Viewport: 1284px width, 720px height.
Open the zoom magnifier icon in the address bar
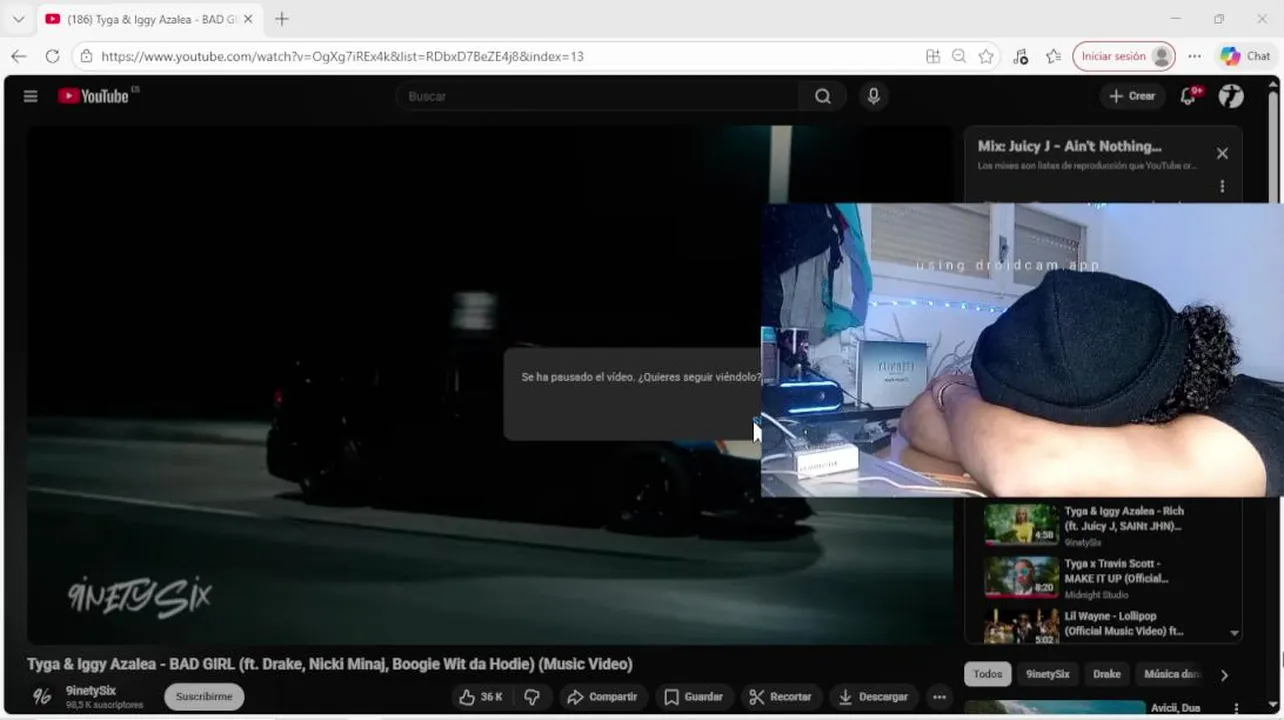(959, 57)
